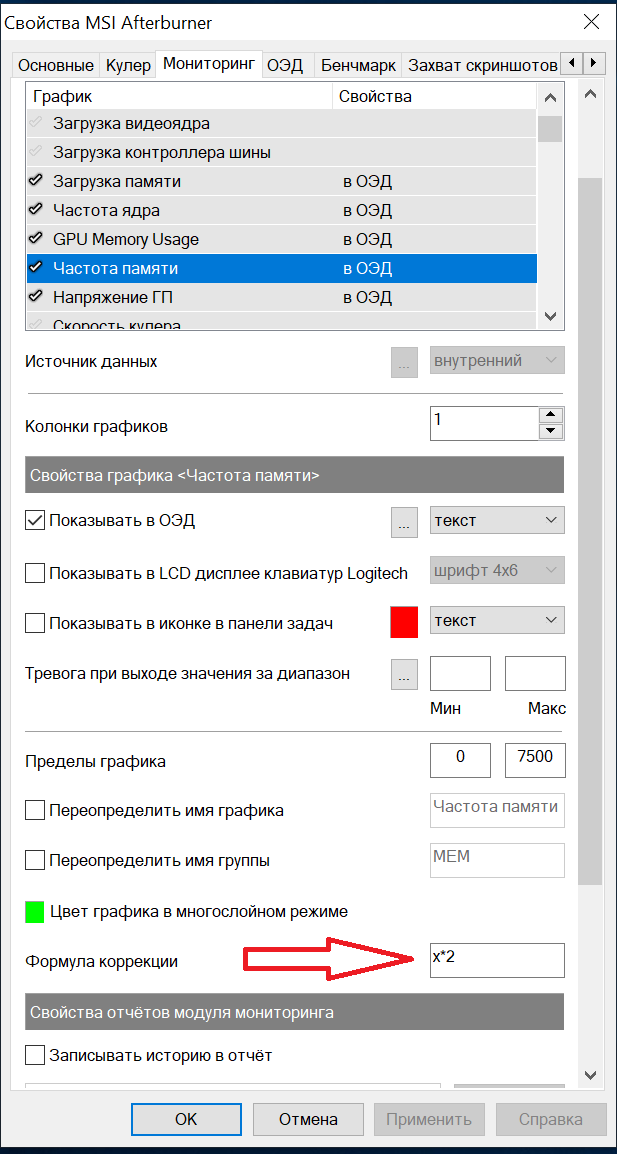Open Logitech шрифт 4x6 dropdown
The image size is (617, 1154).
coord(497,571)
